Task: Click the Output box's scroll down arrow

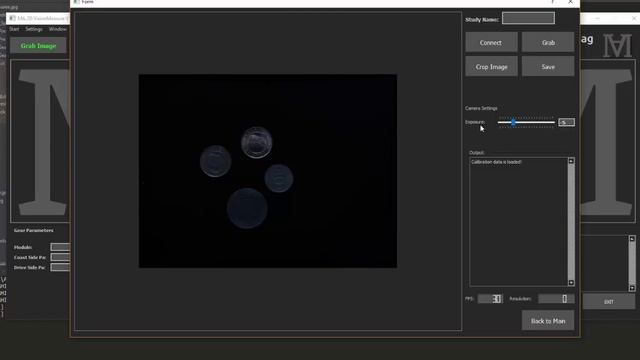Action: click(571, 282)
